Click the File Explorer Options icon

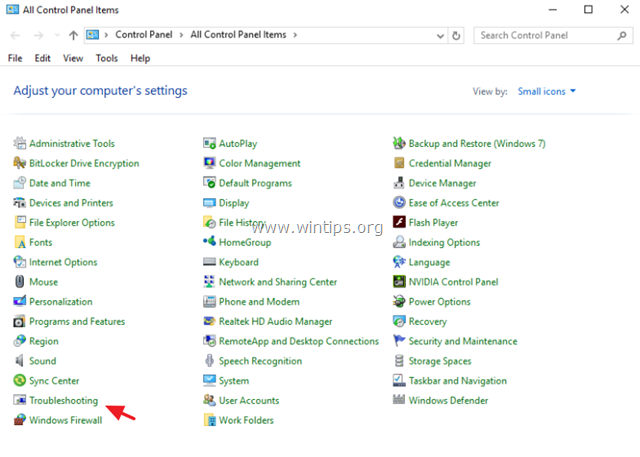[x=20, y=222]
